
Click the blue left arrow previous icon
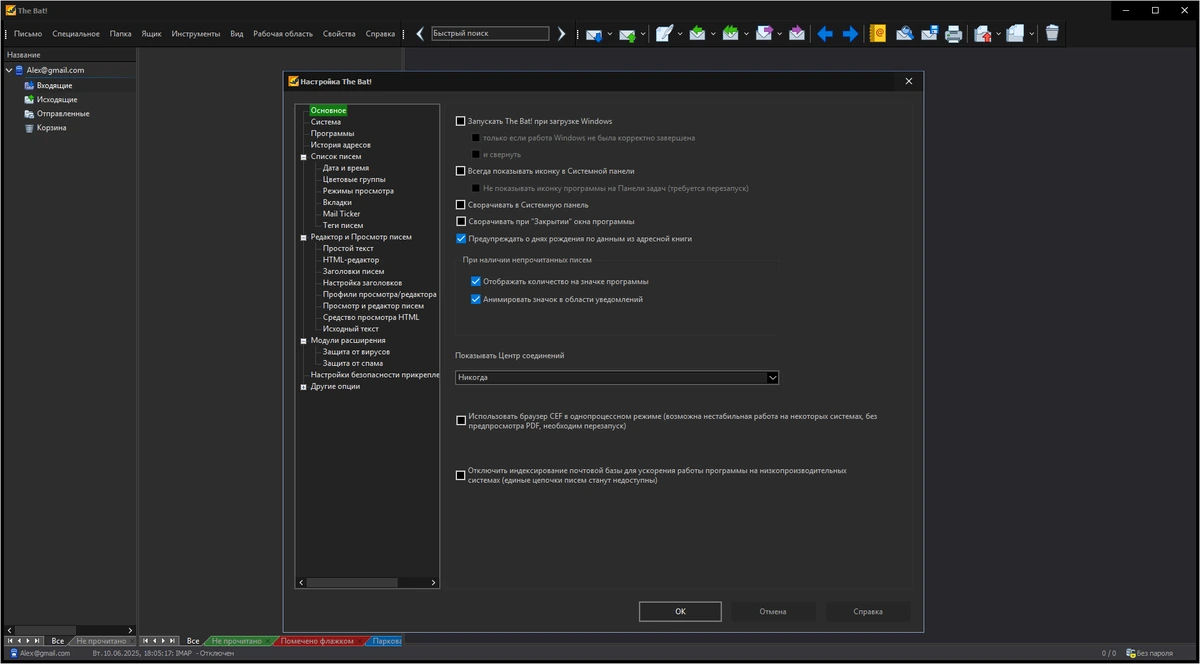click(x=825, y=34)
